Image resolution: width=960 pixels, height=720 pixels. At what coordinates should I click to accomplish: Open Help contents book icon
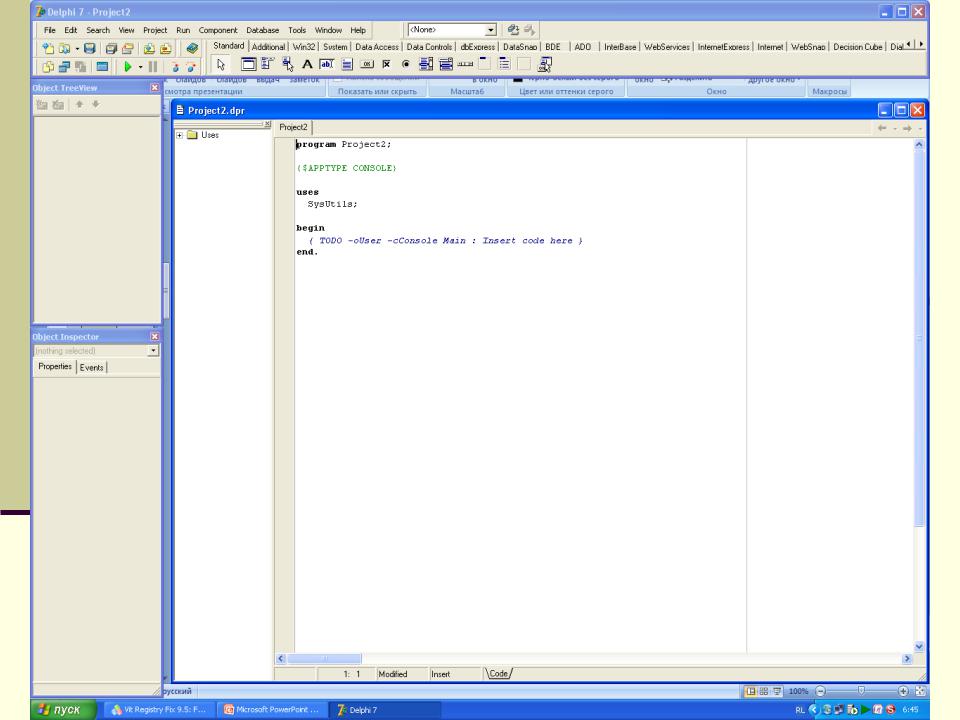(x=192, y=48)
